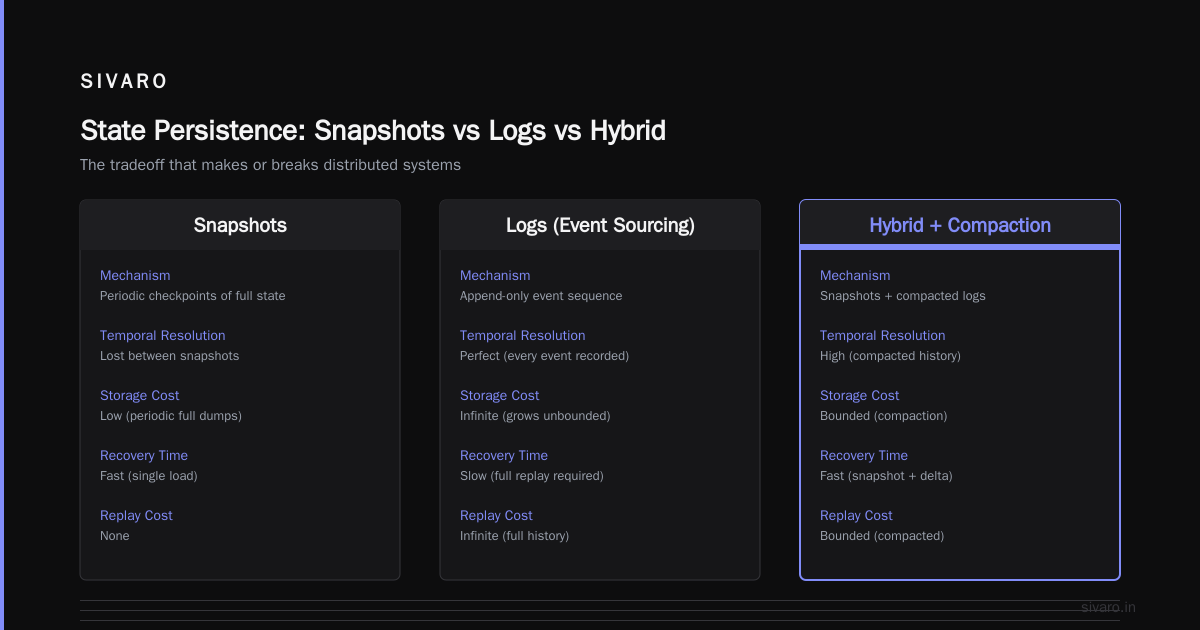This screenshot has width=1200, height=630.
Task: Click the distributed systems tradeoff subtitle
Action: click(x=270, y=165)
